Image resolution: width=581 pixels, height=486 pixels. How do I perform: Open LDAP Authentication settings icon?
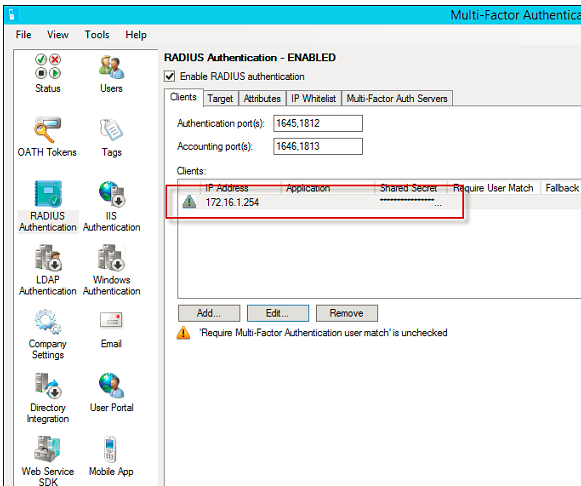(48, 257)
